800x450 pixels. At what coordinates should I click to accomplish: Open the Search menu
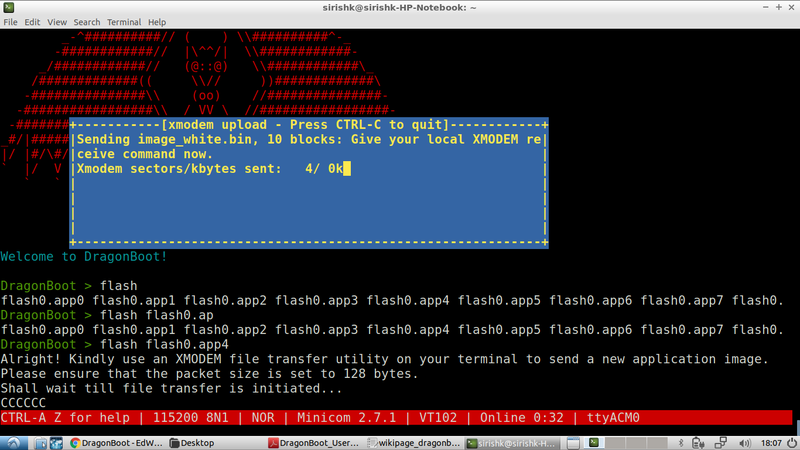(x=87, y=21)
